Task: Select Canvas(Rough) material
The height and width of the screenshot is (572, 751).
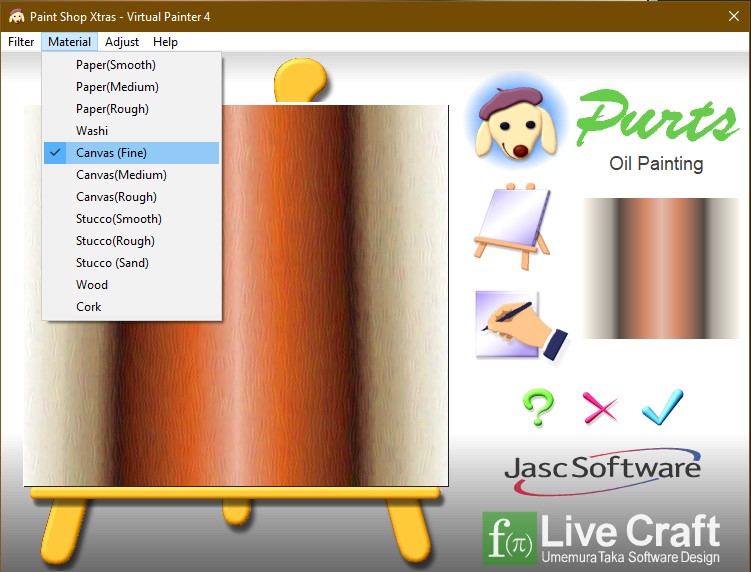Action: 132,197
